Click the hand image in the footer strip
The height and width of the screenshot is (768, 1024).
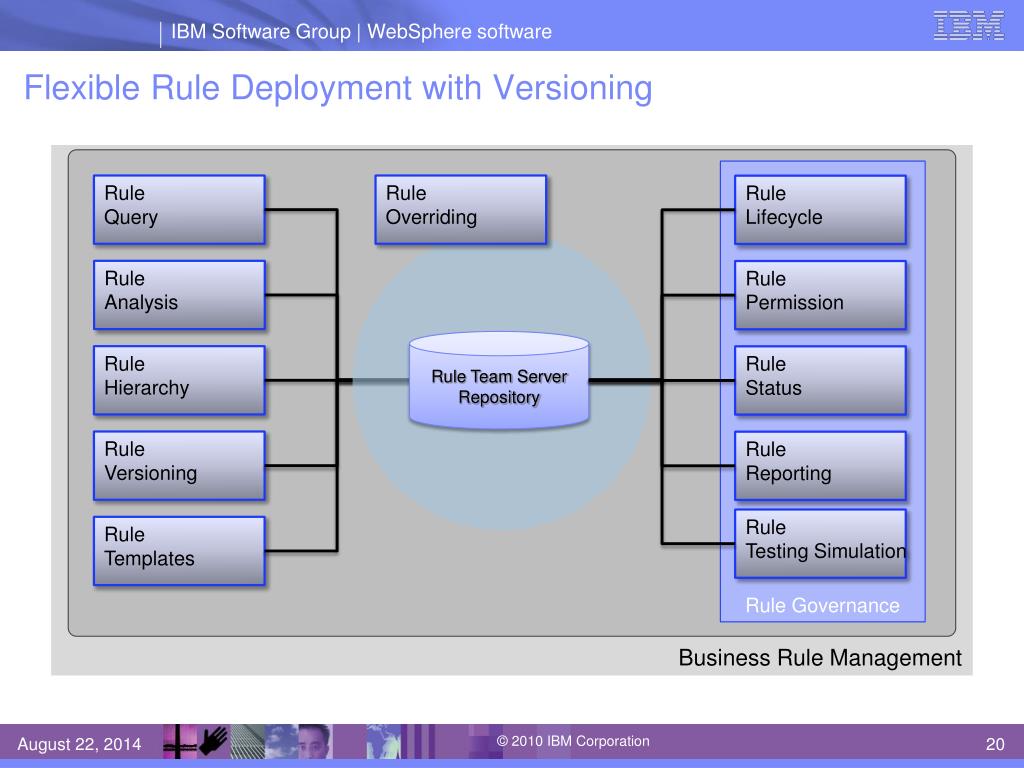click(214, 741)
